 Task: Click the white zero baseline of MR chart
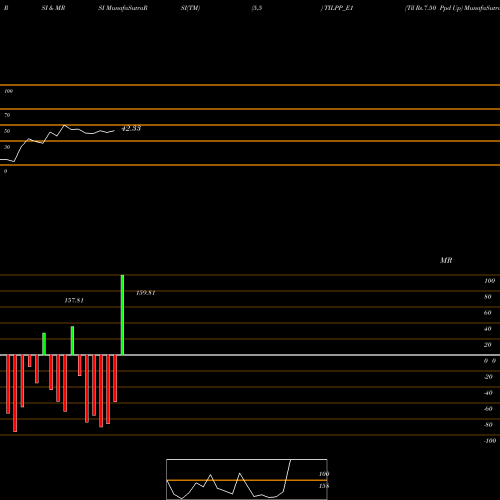click(250, 355)
